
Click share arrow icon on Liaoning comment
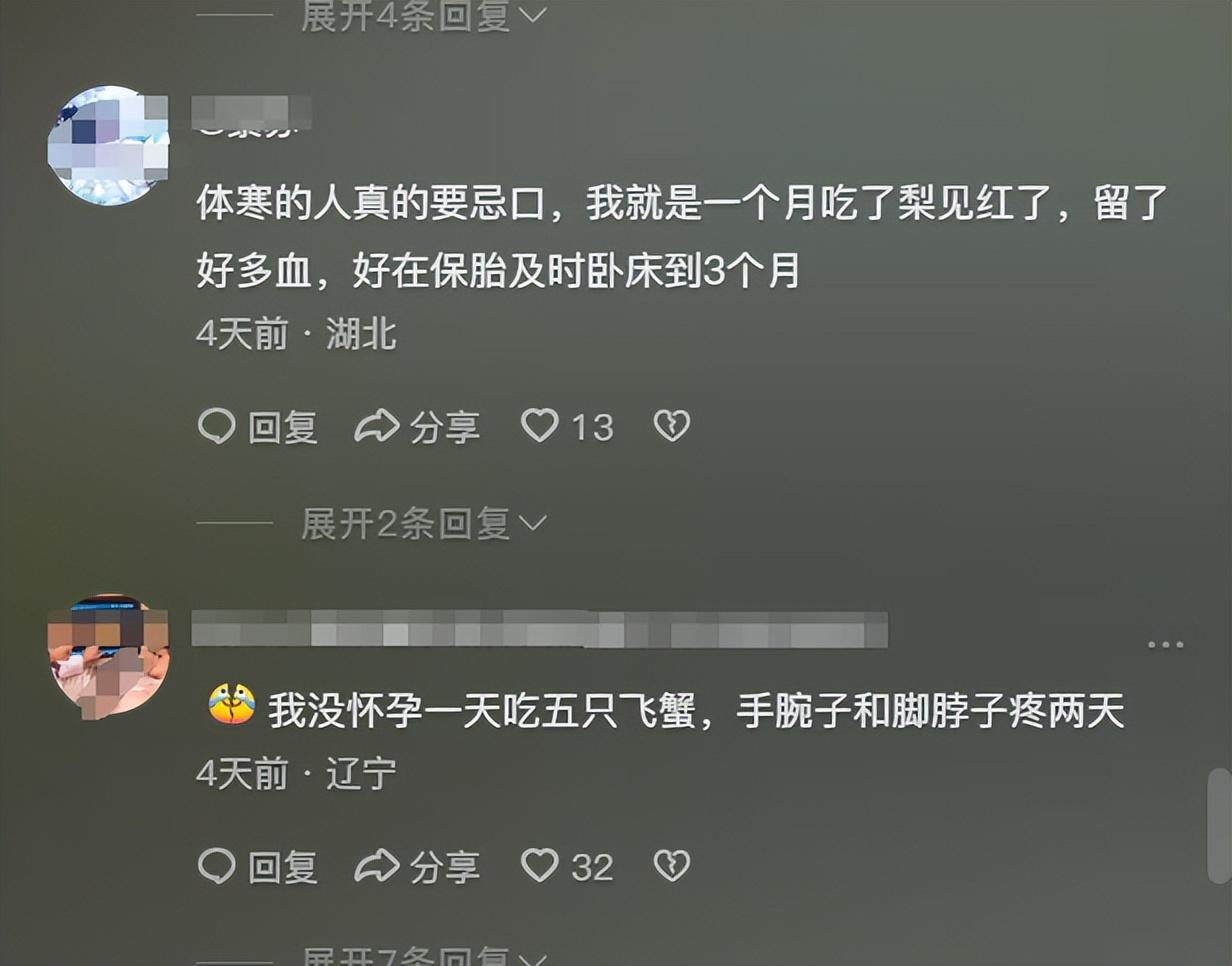point(377,866)
